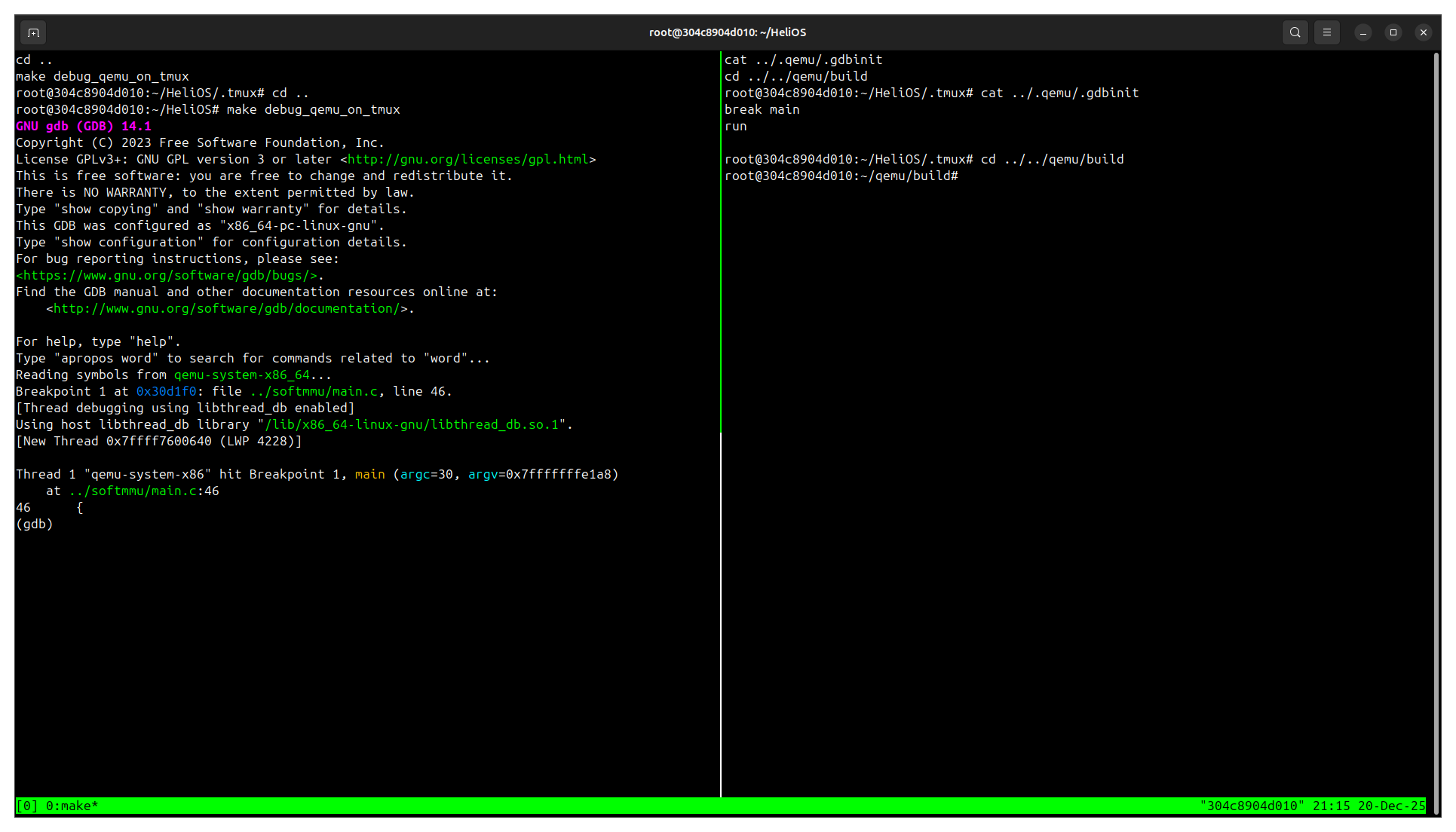Click the highlighted main function name

[369, 474]
